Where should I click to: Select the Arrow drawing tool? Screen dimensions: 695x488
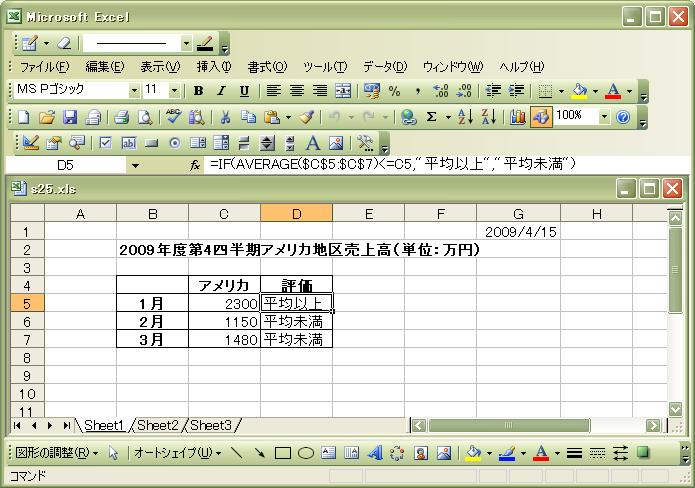260,453
